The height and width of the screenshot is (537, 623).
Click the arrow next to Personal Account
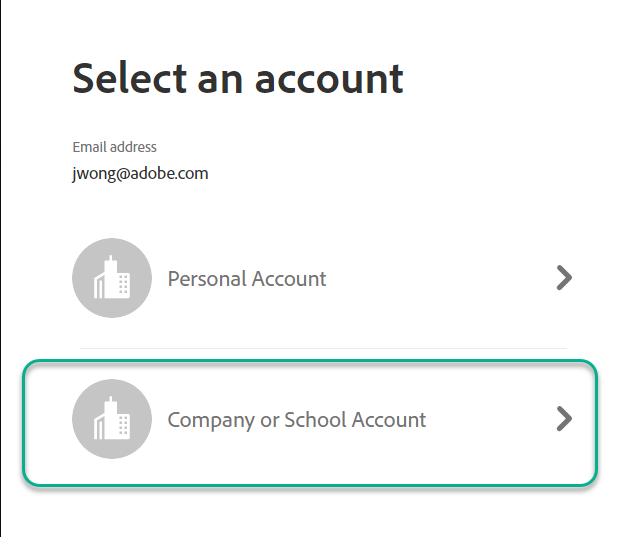coord(564,278)
